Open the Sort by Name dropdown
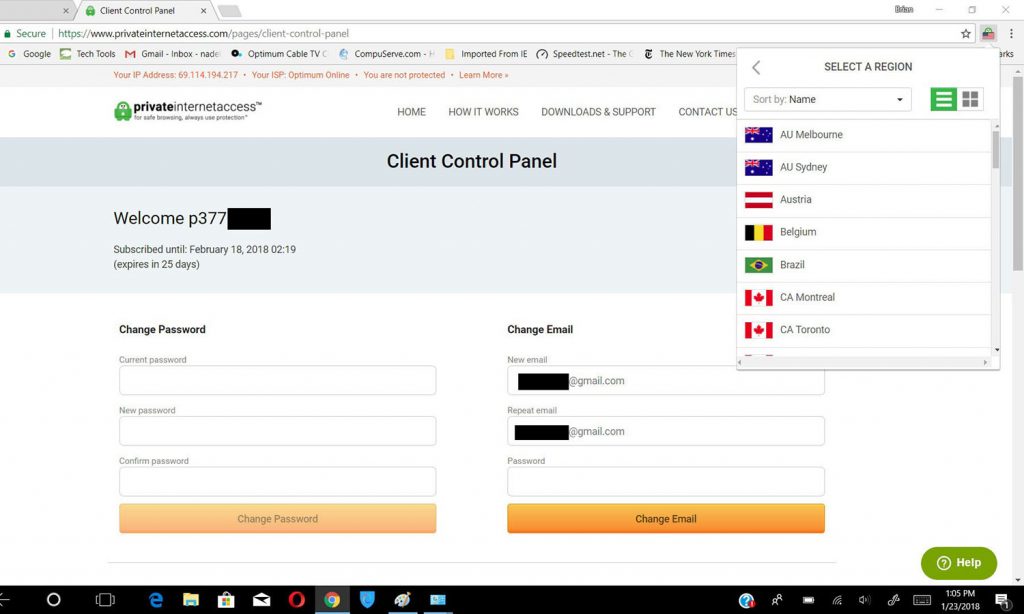Screen dimensions: 1024x614 (x=827, y=99)
